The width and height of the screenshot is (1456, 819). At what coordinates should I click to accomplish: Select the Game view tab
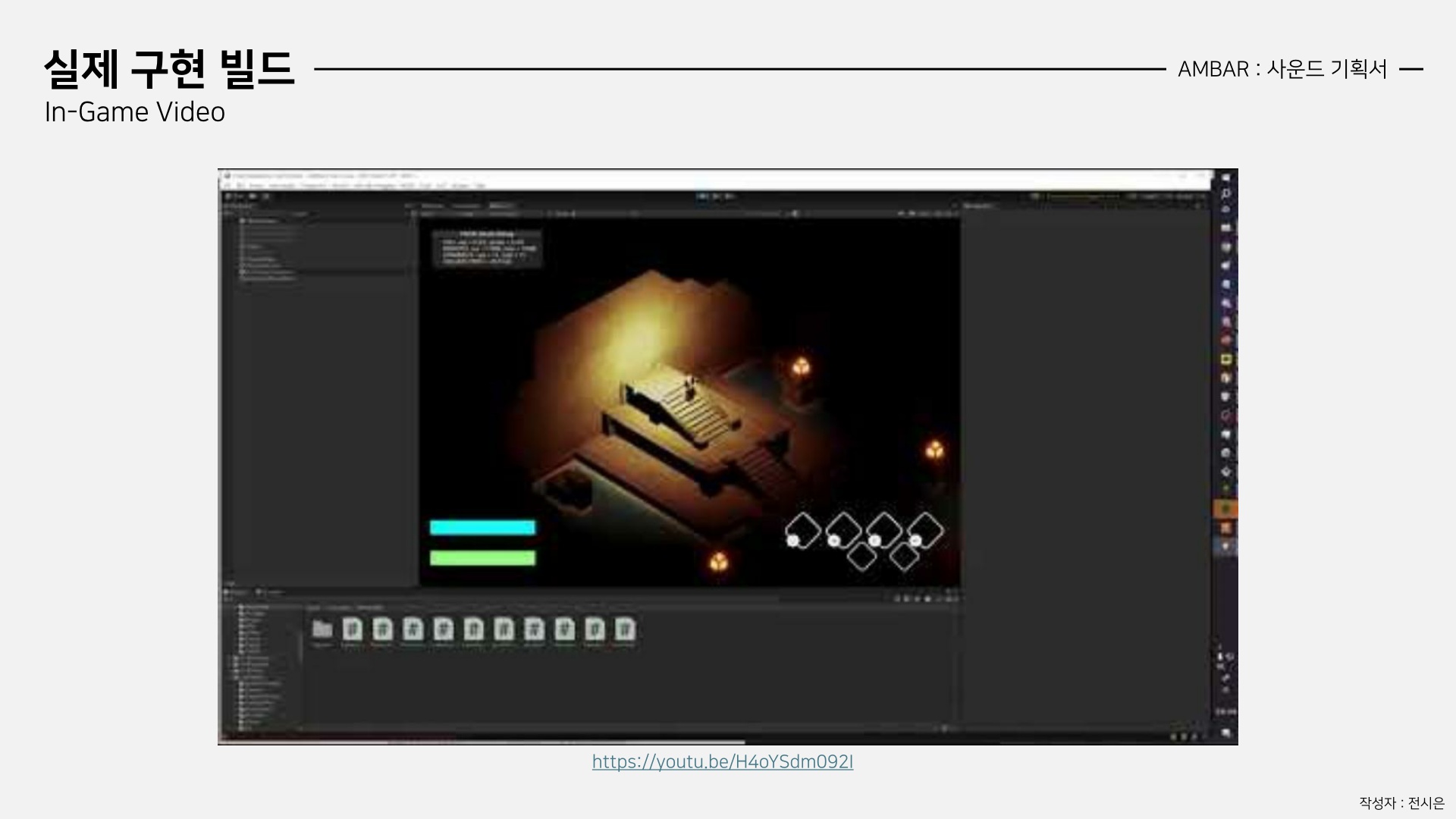point(500,206)
